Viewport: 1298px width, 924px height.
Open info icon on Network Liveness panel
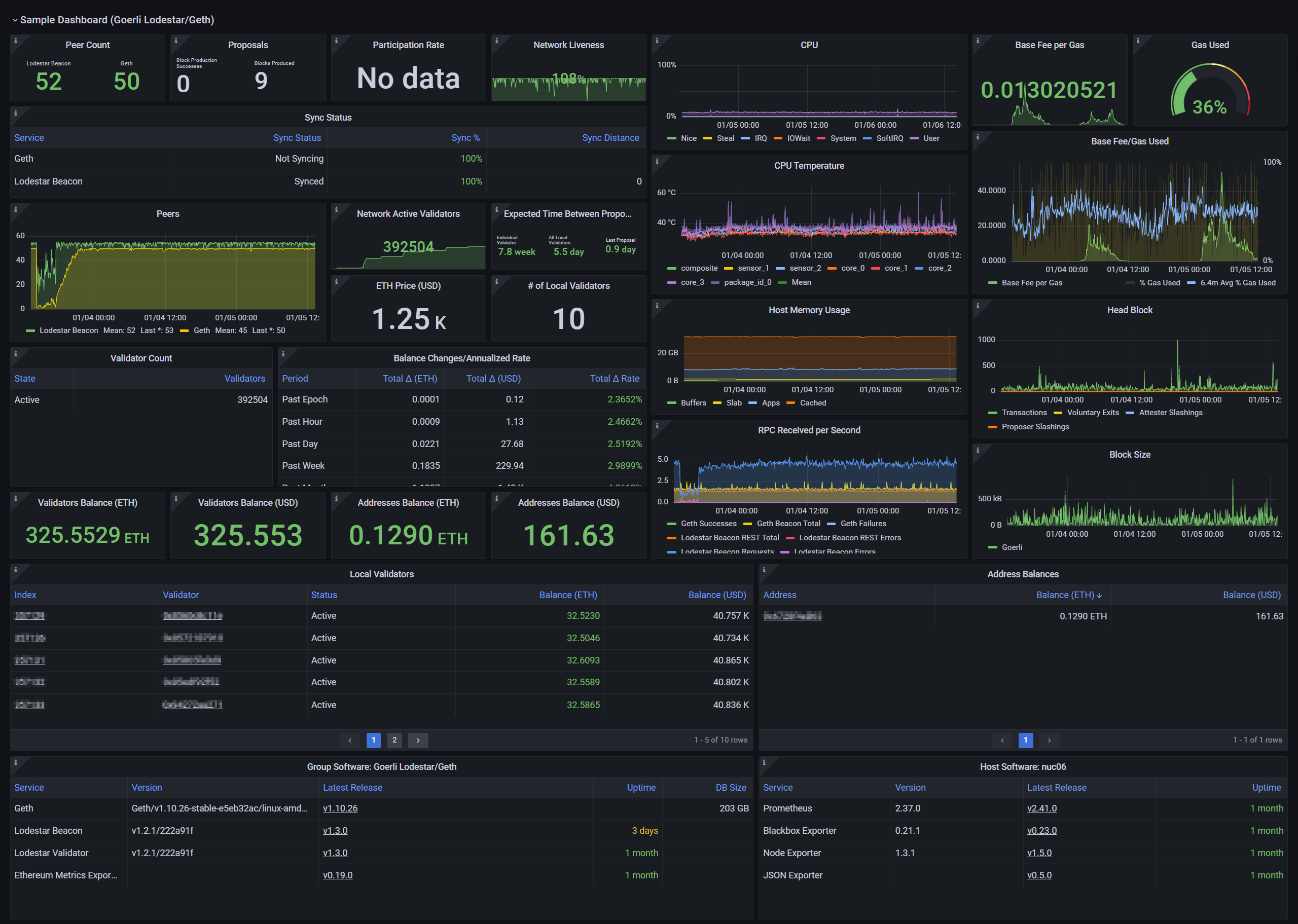point(497,41)
